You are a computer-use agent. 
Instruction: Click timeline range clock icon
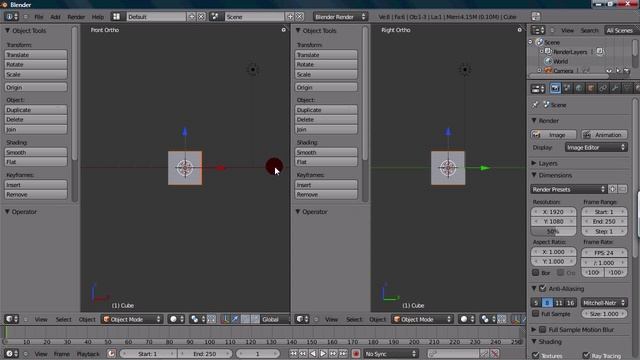(111, 353)
